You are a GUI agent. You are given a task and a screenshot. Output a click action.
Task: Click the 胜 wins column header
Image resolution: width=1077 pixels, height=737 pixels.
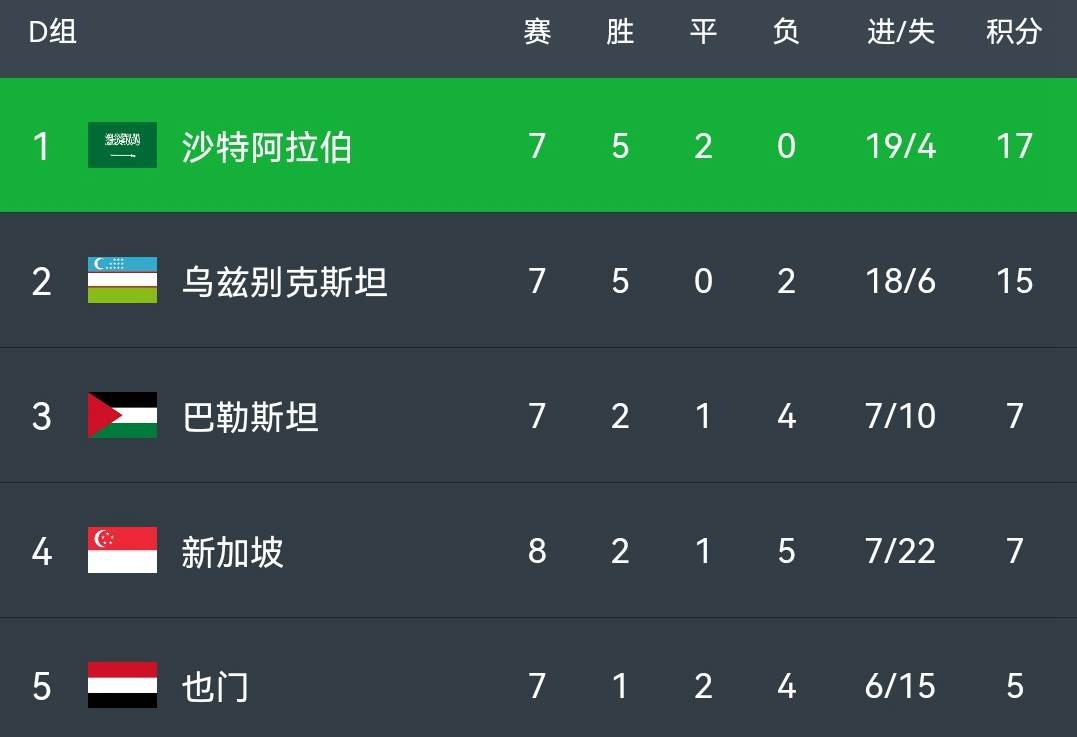tap(620, 32)
